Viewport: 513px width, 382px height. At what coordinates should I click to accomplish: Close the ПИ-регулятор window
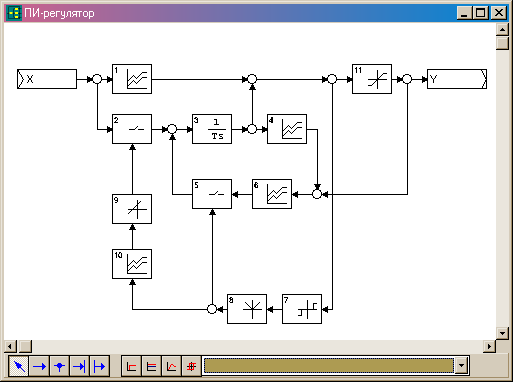point(499,13)
